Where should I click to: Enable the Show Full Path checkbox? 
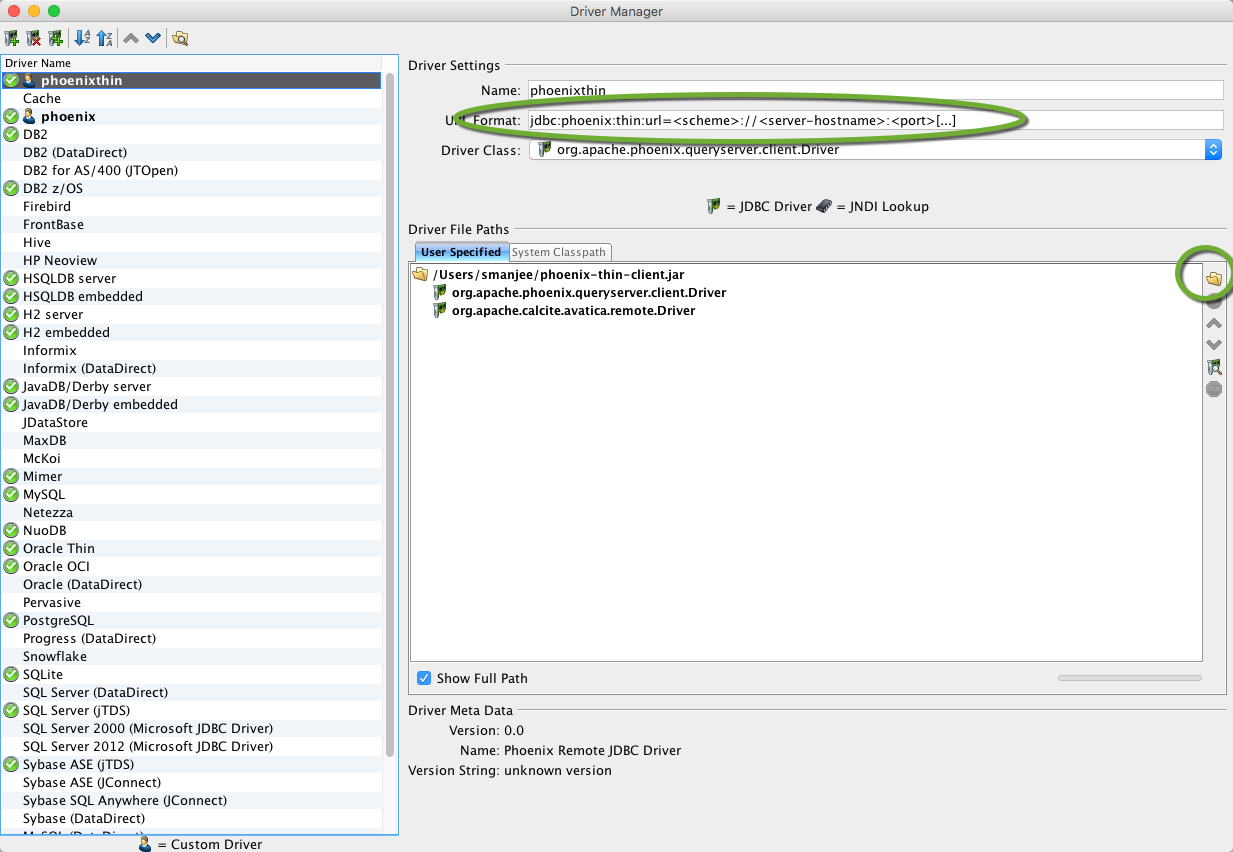tap(424, 678)
